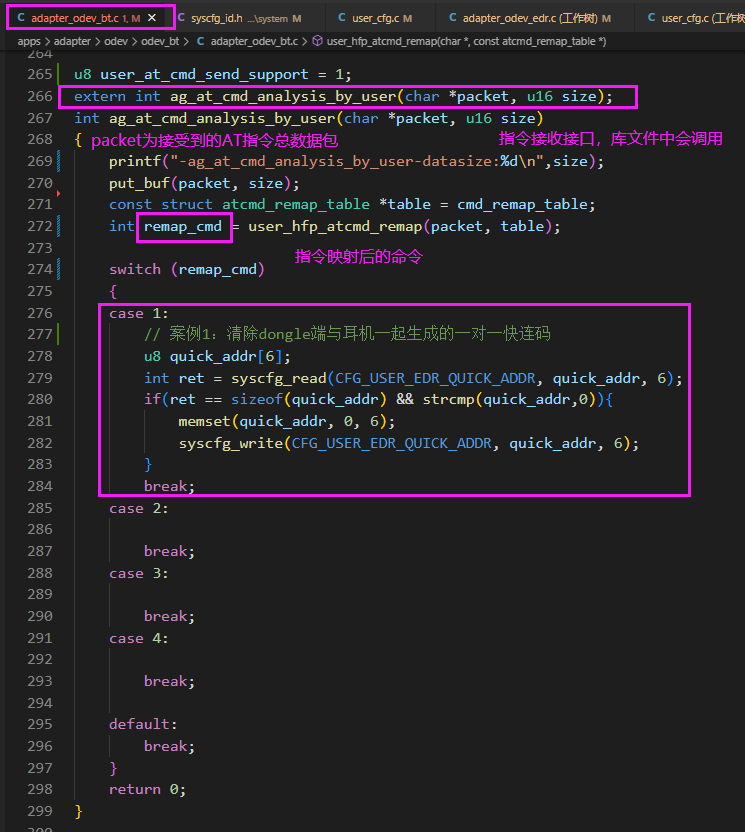Expand the odev_bt breadcrumb folder
The width and height of the screenshot is (745, 832).
(x=160, y=41)
